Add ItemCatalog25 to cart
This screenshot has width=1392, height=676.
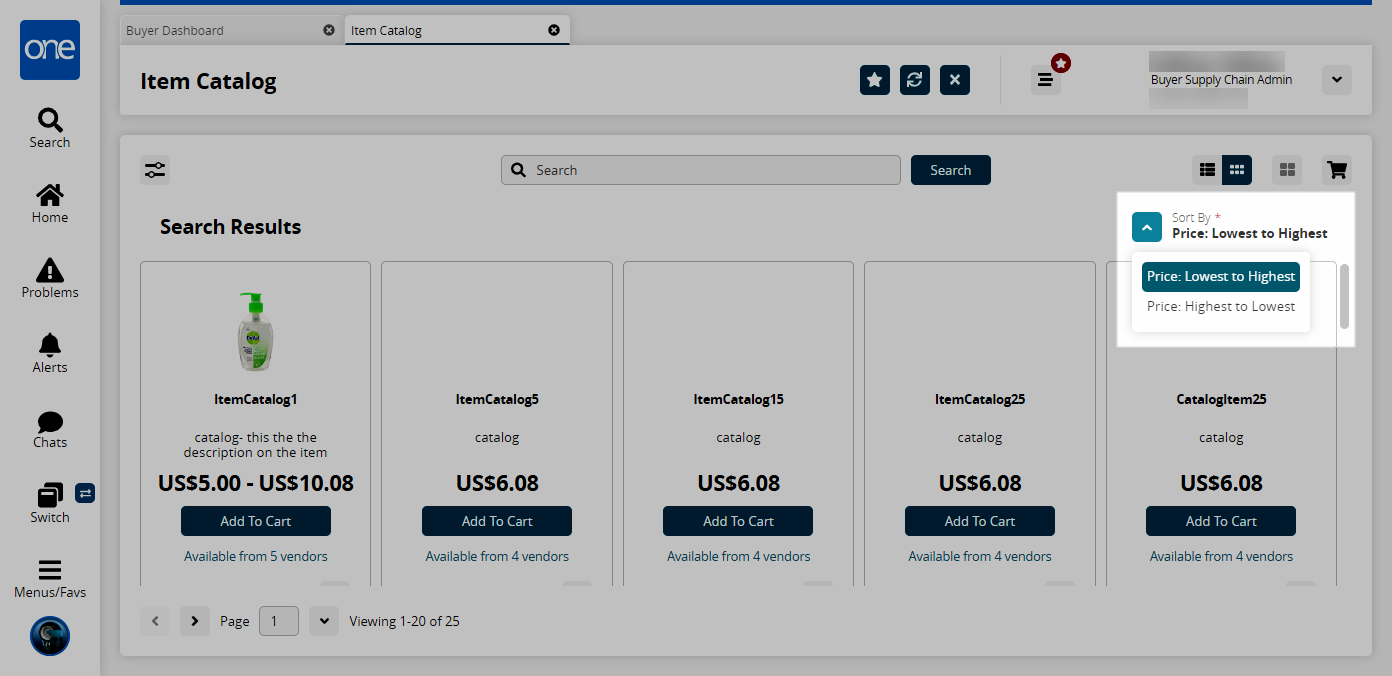(980, 521)
